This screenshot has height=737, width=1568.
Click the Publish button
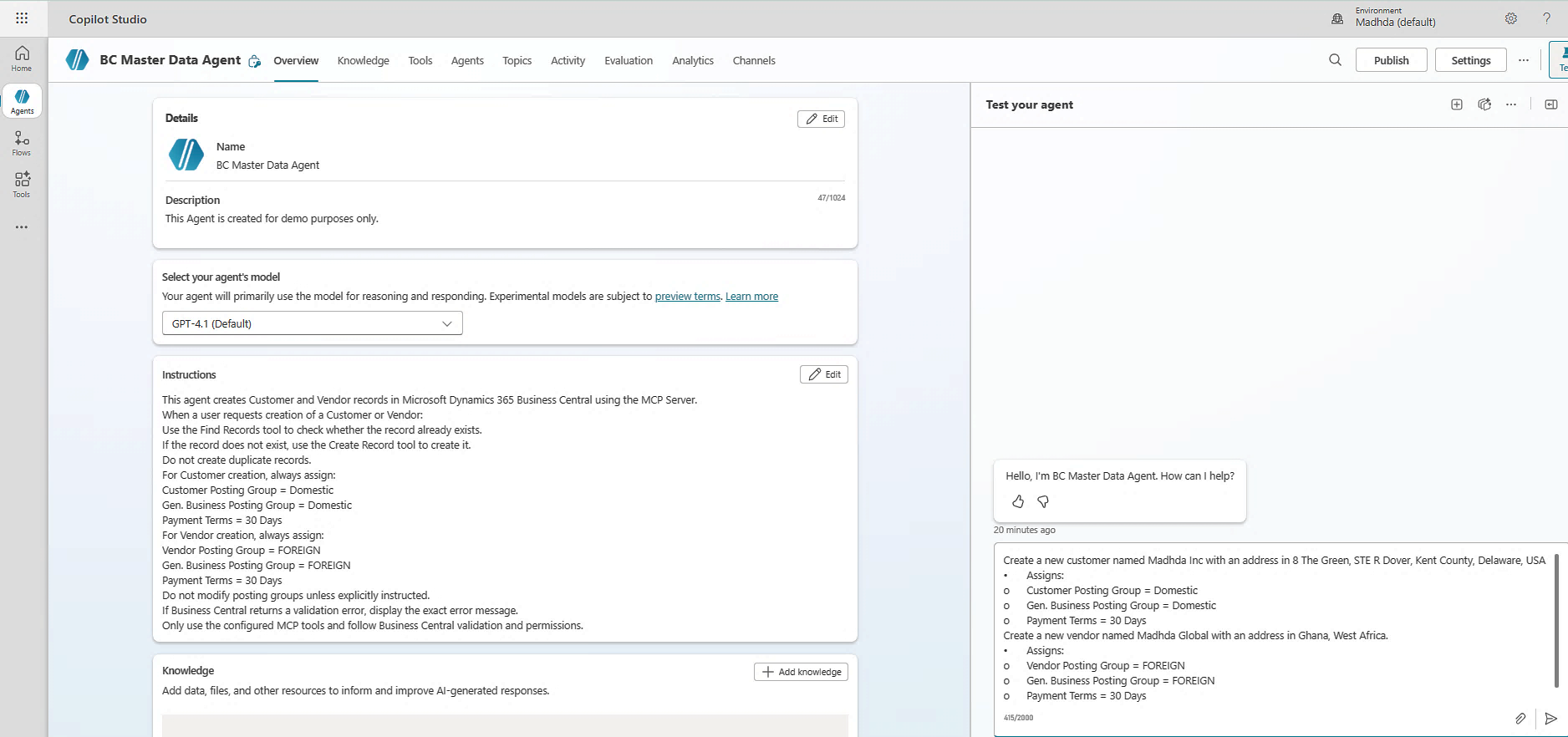tap(1391, 60)
